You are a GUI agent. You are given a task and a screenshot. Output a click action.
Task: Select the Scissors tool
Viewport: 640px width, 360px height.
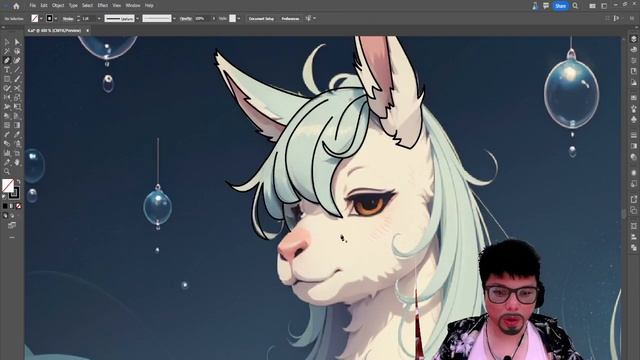[17, 88]
